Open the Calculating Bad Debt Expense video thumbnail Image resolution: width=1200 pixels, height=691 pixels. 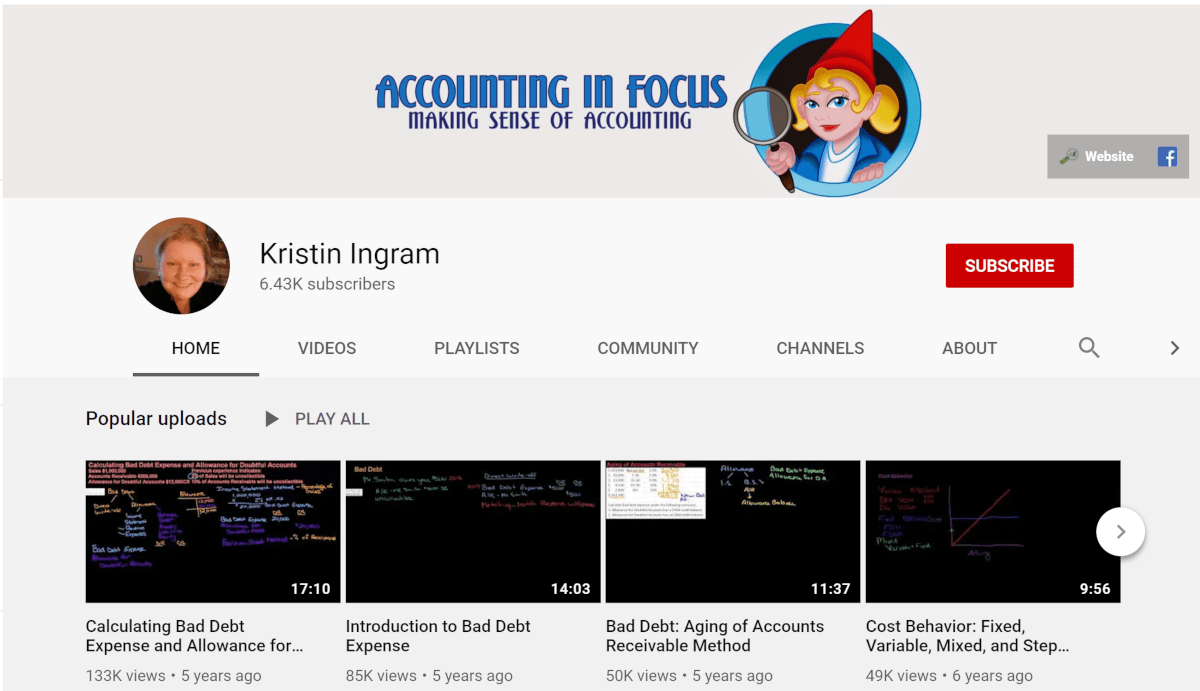click(x=213, y=531)
